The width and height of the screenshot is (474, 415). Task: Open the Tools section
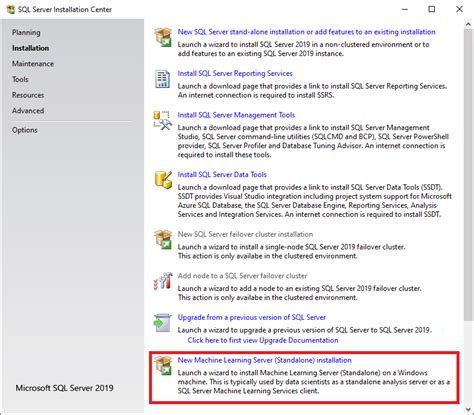[x=20, y=79]
